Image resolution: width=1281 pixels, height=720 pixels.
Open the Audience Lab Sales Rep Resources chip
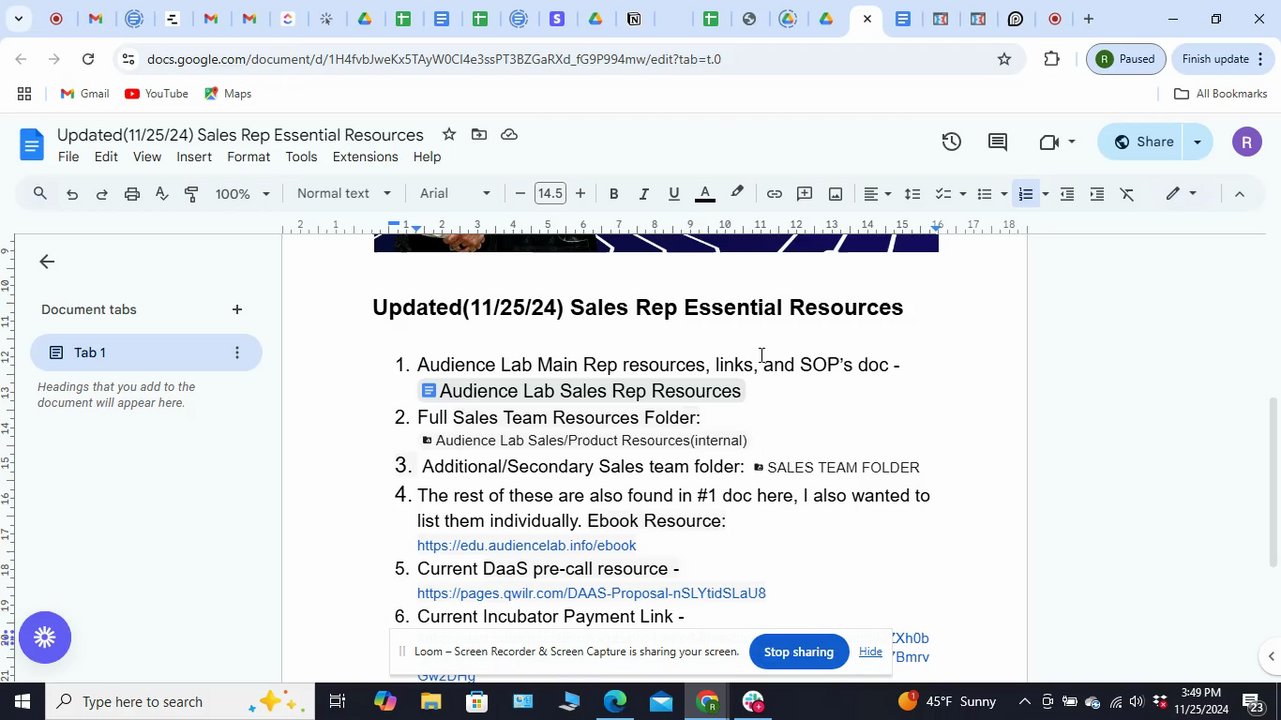pos(581,391)
